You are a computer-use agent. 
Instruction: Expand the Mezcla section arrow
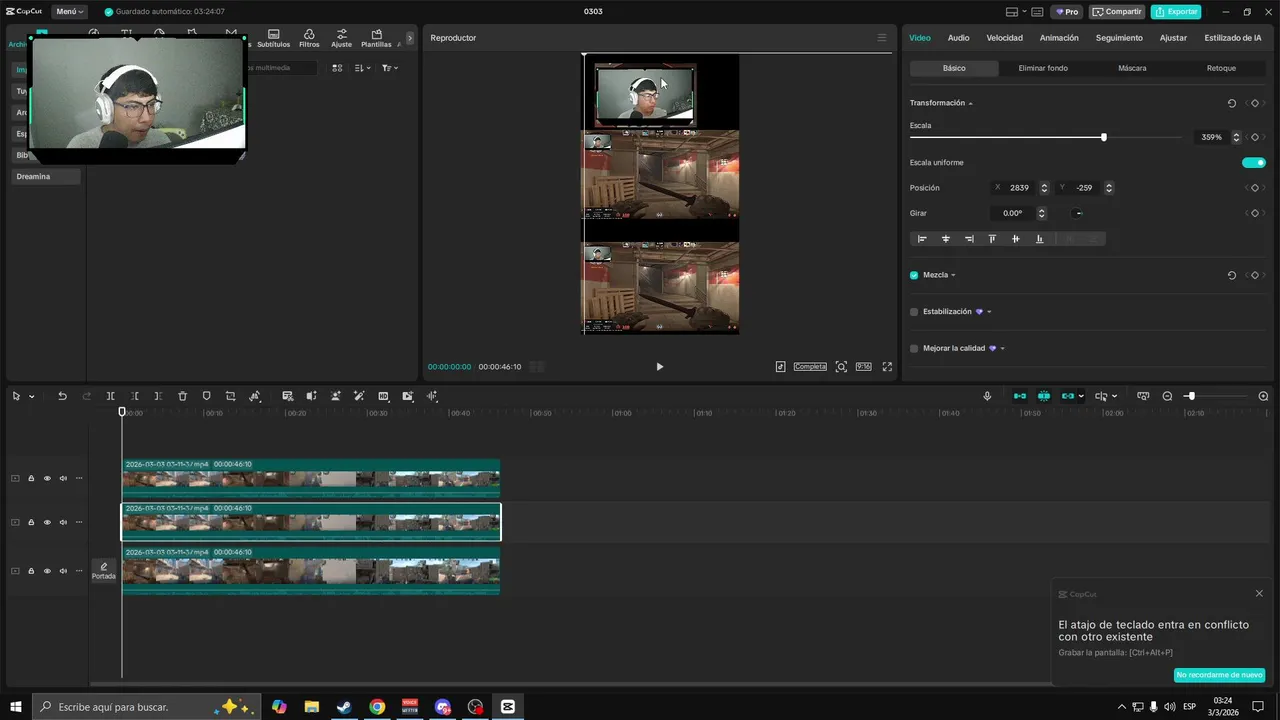(953, 275)
